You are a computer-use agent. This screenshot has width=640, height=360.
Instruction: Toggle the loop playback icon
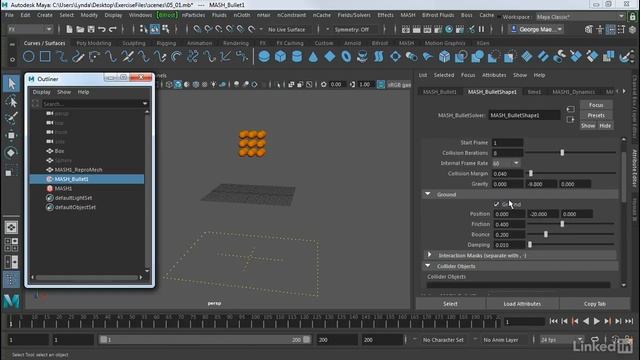[595, 340]
